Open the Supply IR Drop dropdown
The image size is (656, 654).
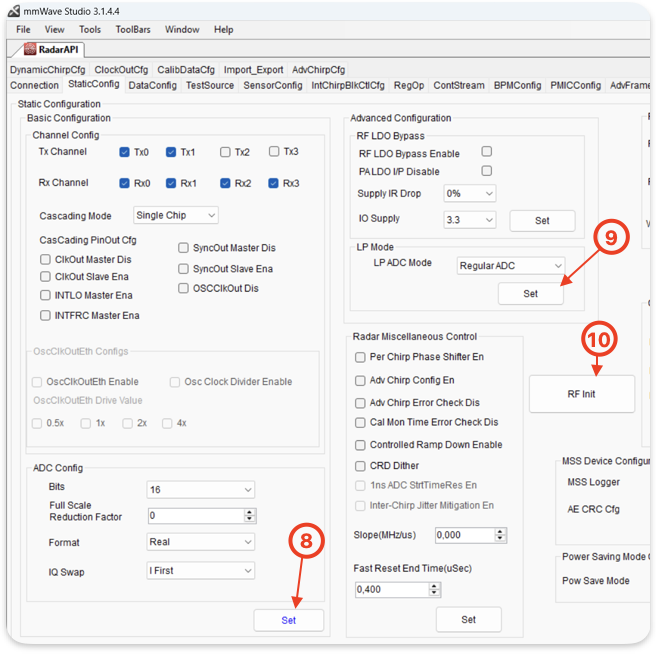pyautogui.click(x=470, y=194)
